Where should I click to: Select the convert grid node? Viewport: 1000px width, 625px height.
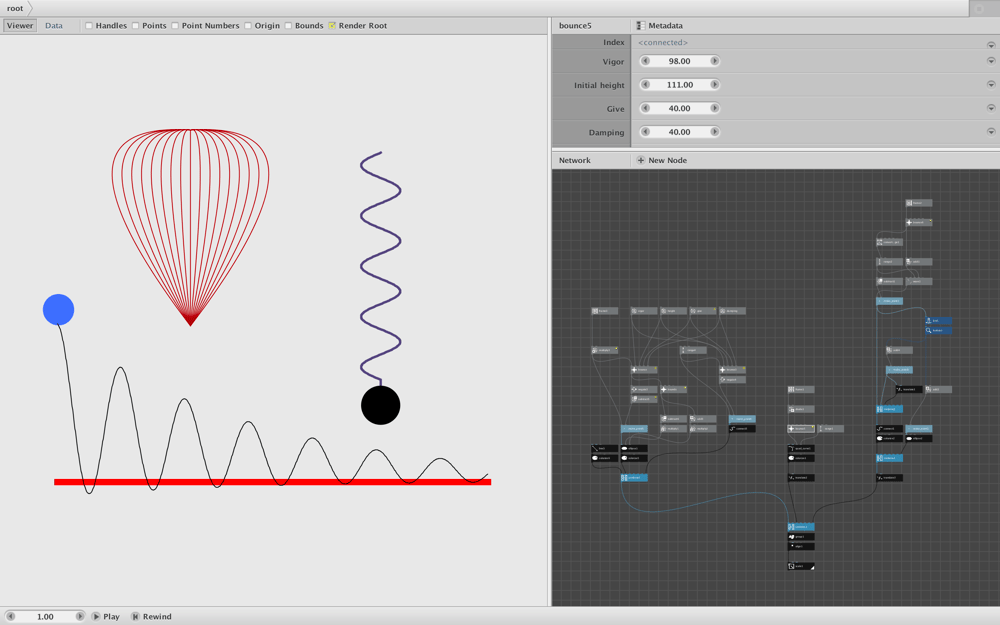pos(890,242)
